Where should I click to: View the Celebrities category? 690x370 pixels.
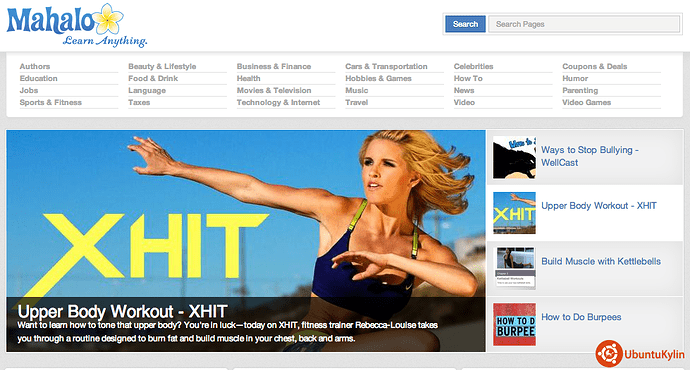coord(473,66)
